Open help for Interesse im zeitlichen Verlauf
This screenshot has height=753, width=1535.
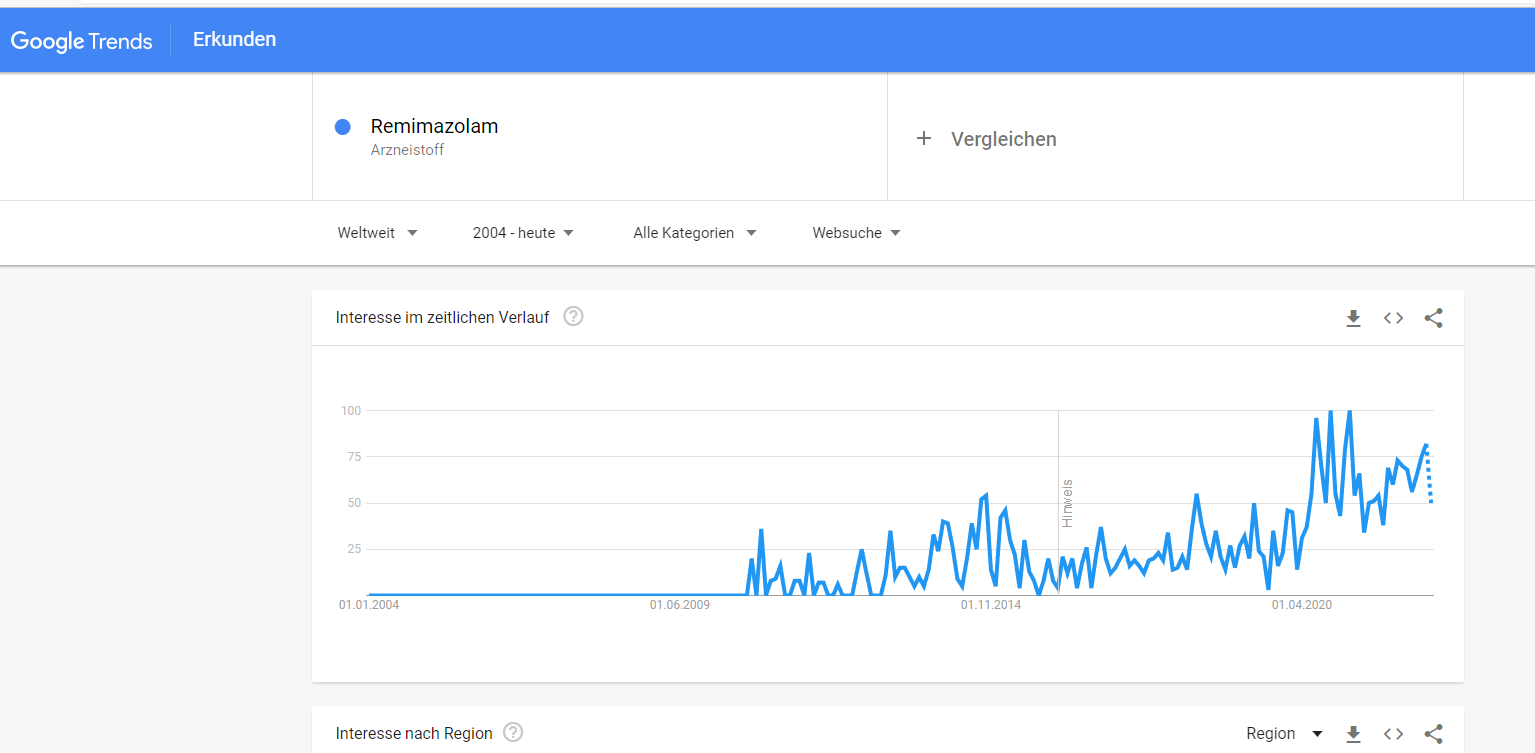coord(573,317)
